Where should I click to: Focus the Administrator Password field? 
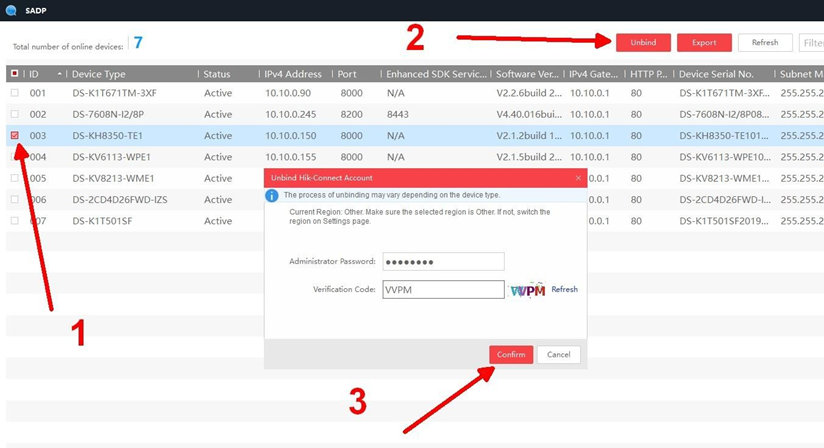click(x=443, y=261)
